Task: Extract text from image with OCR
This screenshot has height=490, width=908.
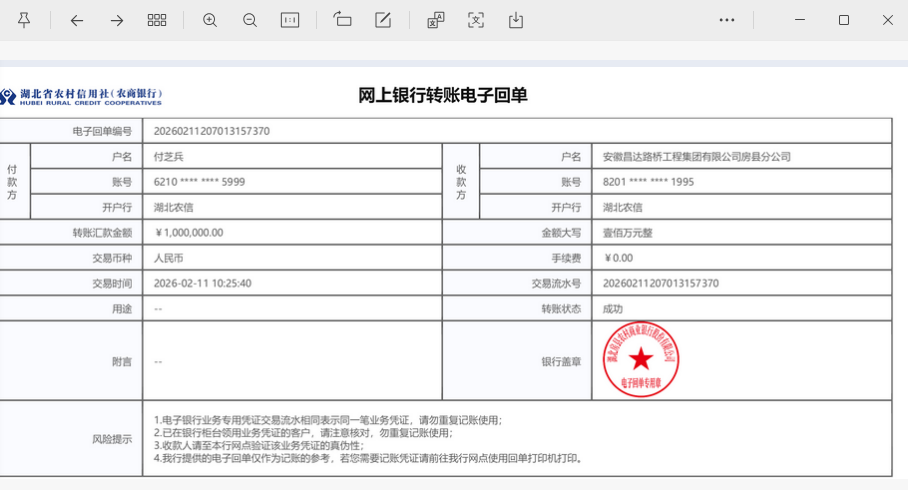Action: (x=476, y=20)
